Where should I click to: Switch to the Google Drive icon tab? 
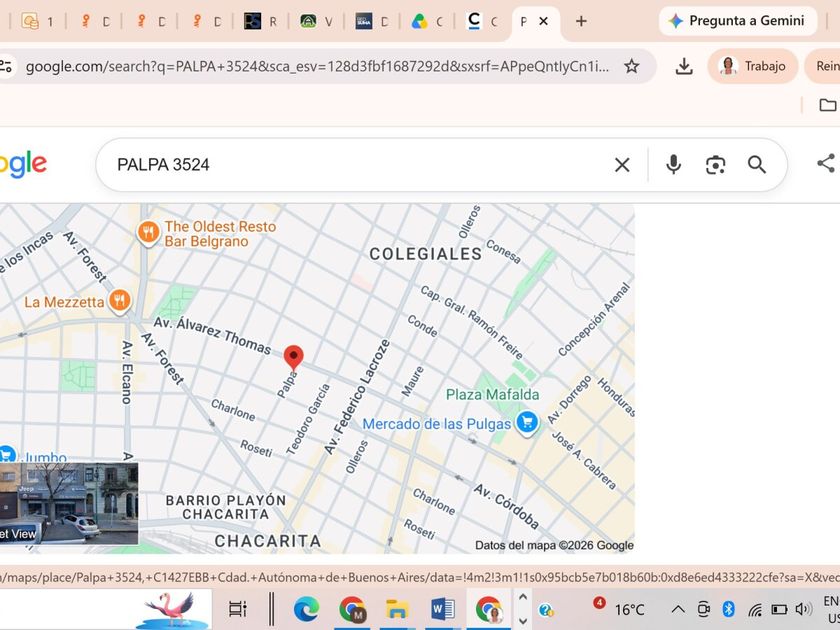pos(426,21)
